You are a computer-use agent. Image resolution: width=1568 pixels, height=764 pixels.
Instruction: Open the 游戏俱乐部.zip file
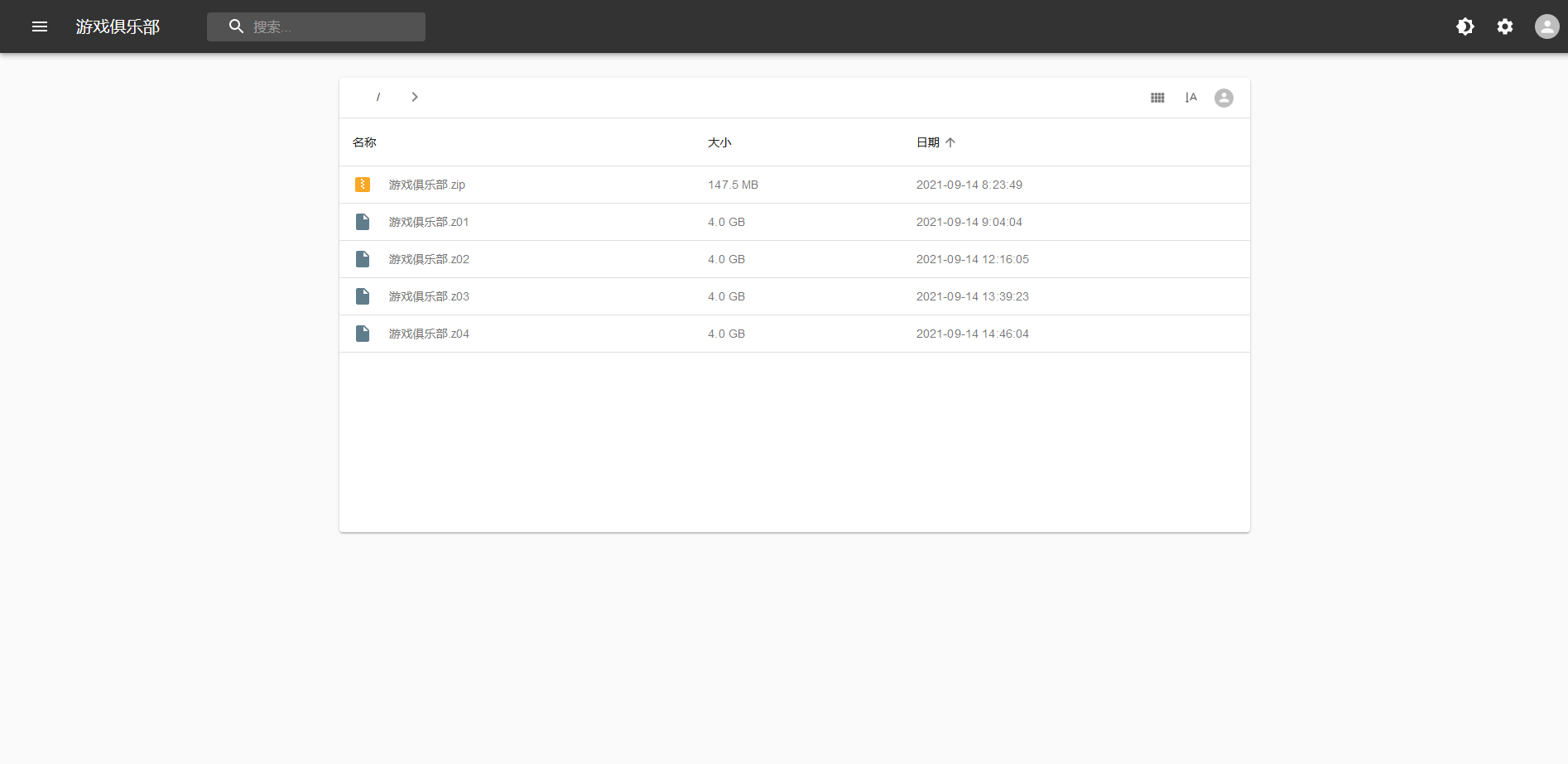point(427,185)
